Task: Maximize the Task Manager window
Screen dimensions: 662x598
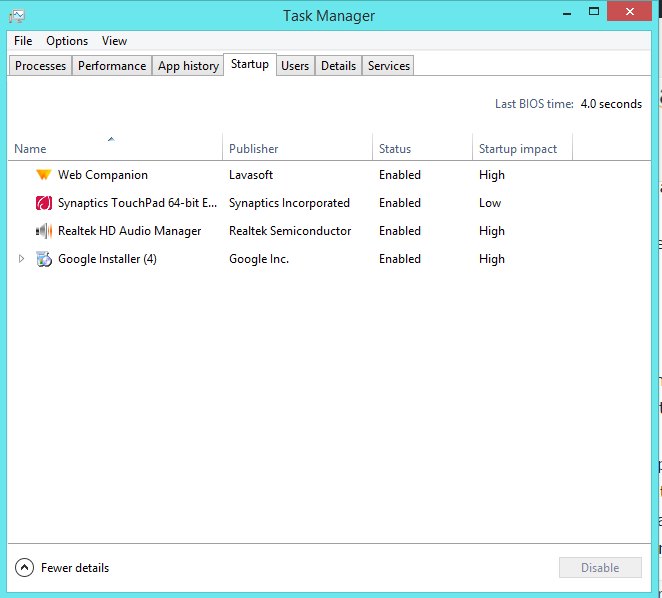Action: [594, 12]
